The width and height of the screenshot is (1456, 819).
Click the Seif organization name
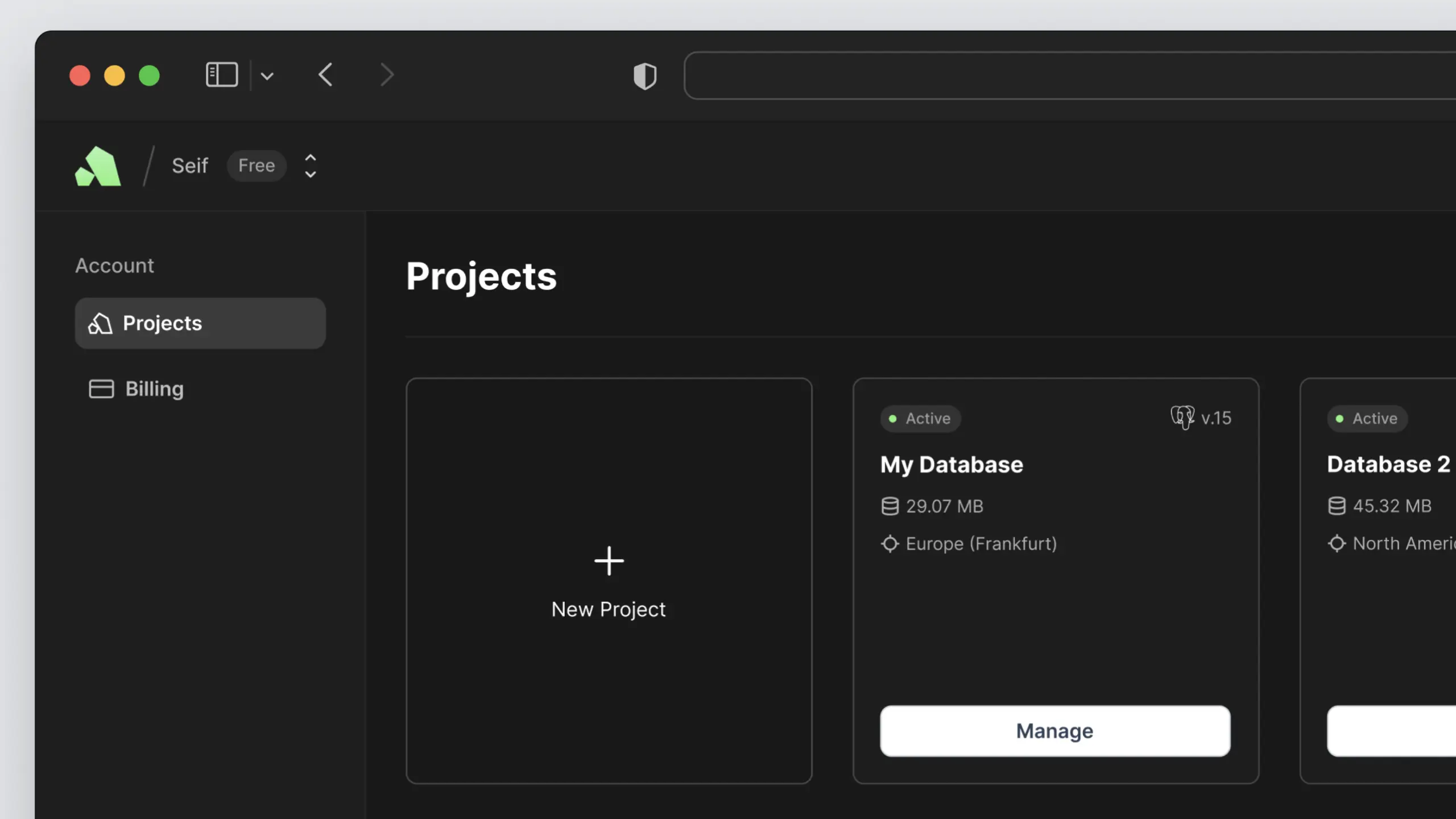coord(189,166)
